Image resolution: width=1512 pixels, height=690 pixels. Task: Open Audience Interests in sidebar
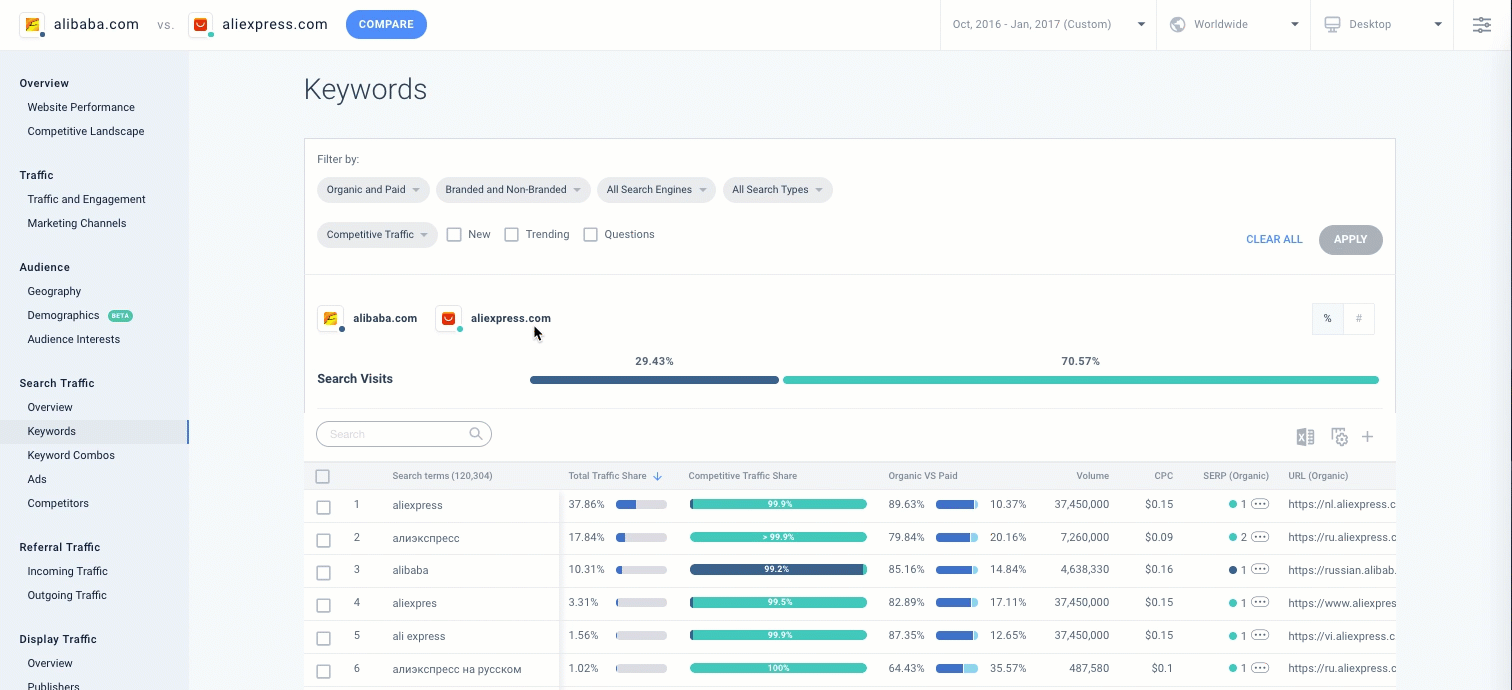74,339
